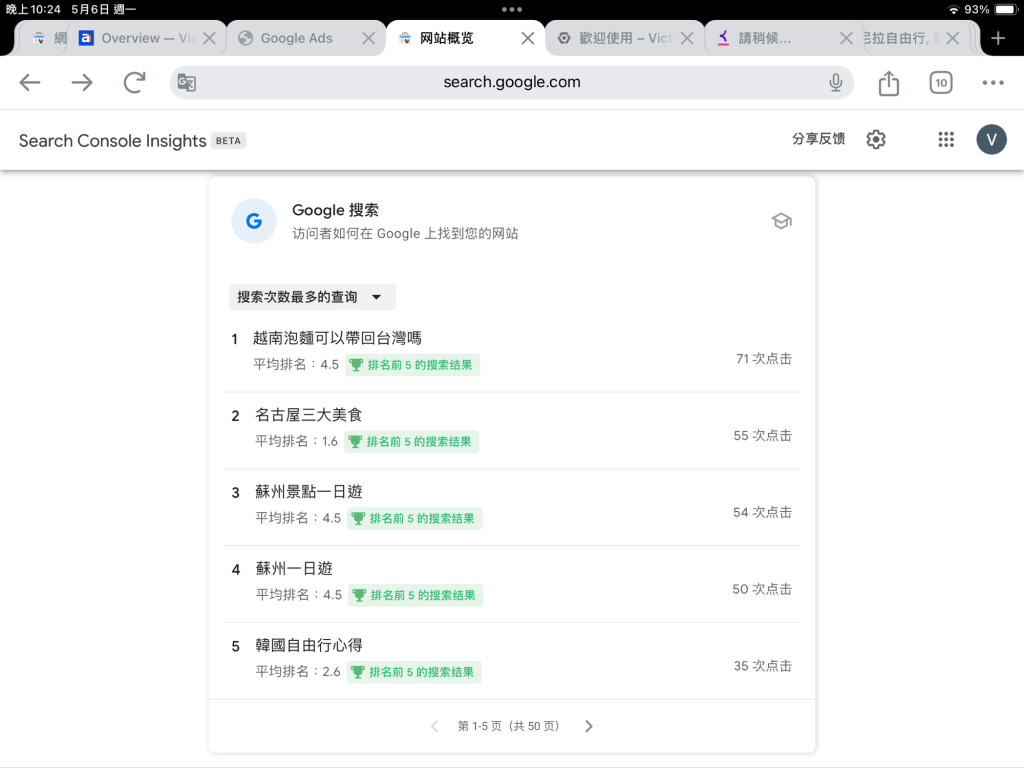The height and width of the screenshot is (768, 1024).
Task: Click the browser forward arrow
Action: pyautogui.click(x=82, y=83)
